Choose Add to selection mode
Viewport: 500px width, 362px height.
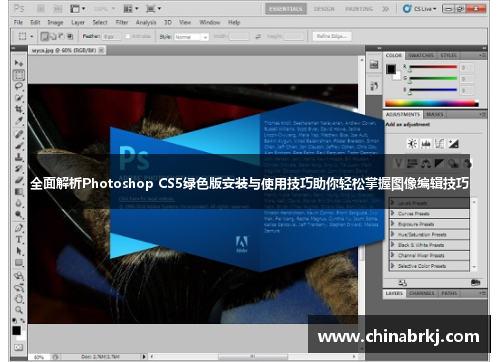(x=53, y=36)
